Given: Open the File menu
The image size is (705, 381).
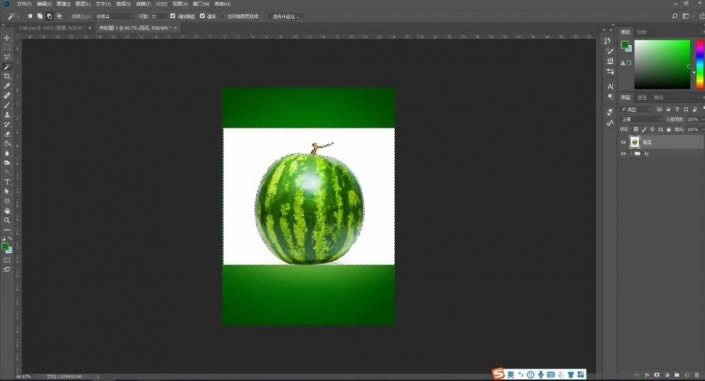Looking at the screenshot, I should click(24, 4).
